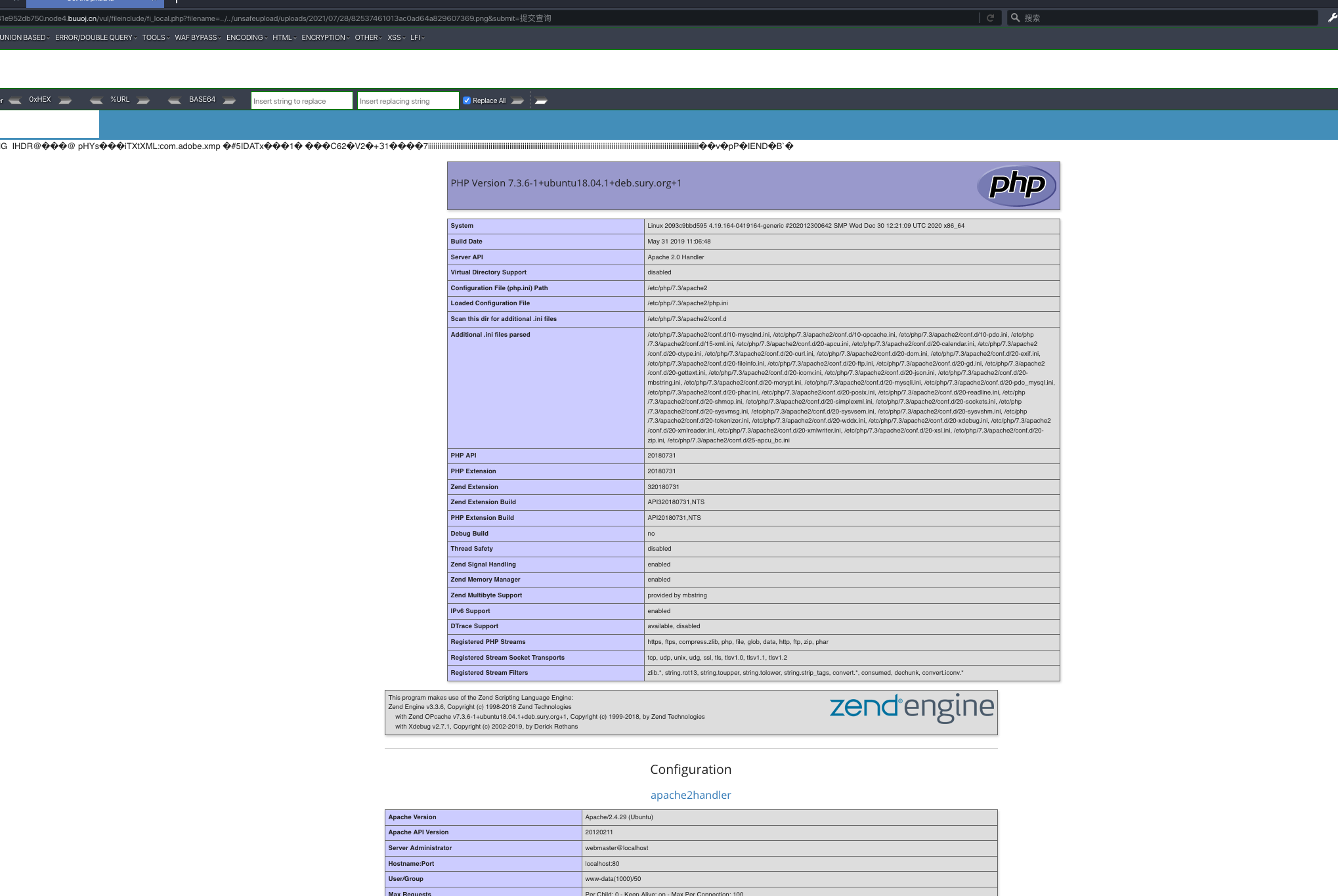Screen dimensions: 1338x896
Task: Click the 0xHEX encode right arrow
Action: pos(65,100)
